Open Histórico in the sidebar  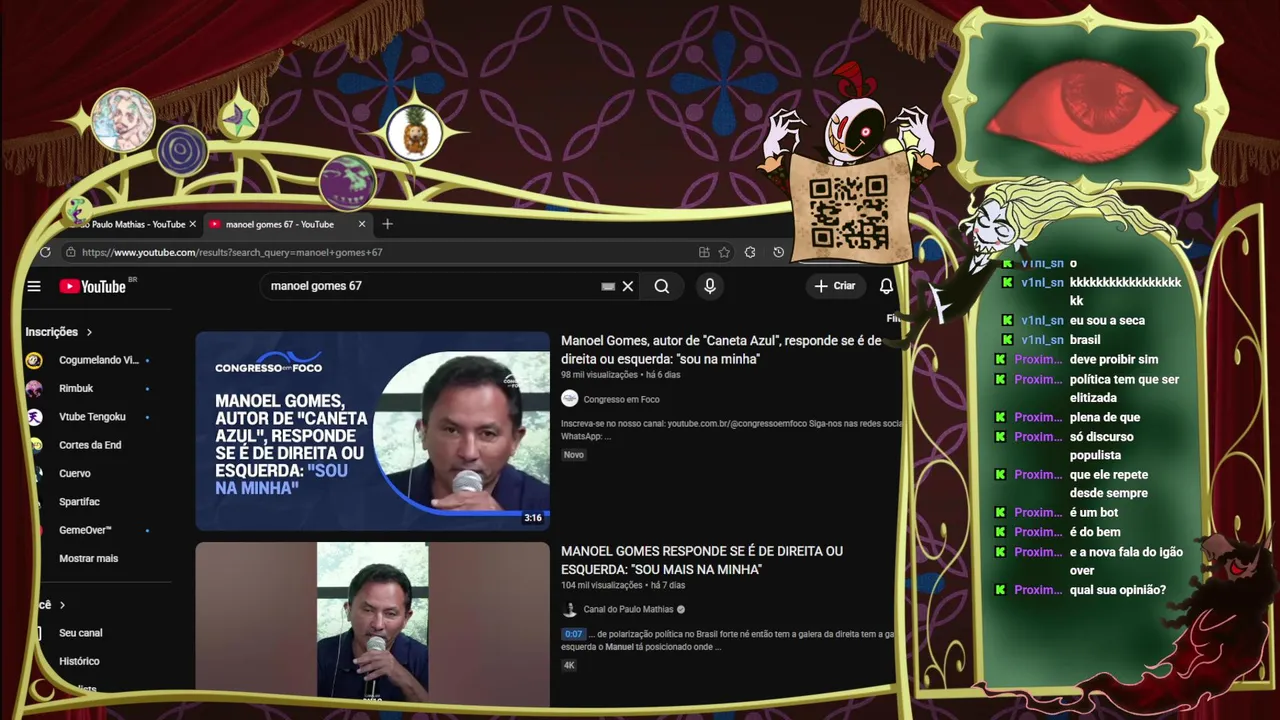[x=79, y=661]
